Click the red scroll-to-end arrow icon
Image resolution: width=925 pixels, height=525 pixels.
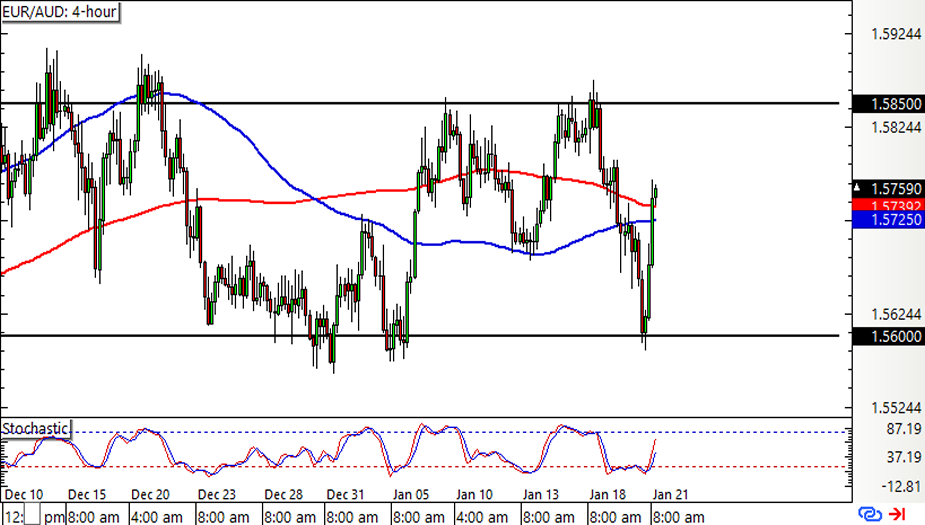coord(897,514)
